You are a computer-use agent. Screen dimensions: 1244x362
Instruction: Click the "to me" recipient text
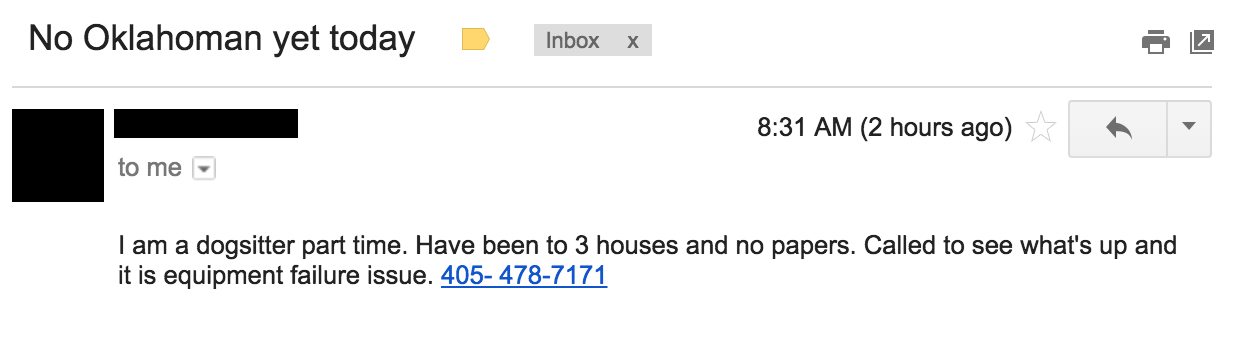150,168
